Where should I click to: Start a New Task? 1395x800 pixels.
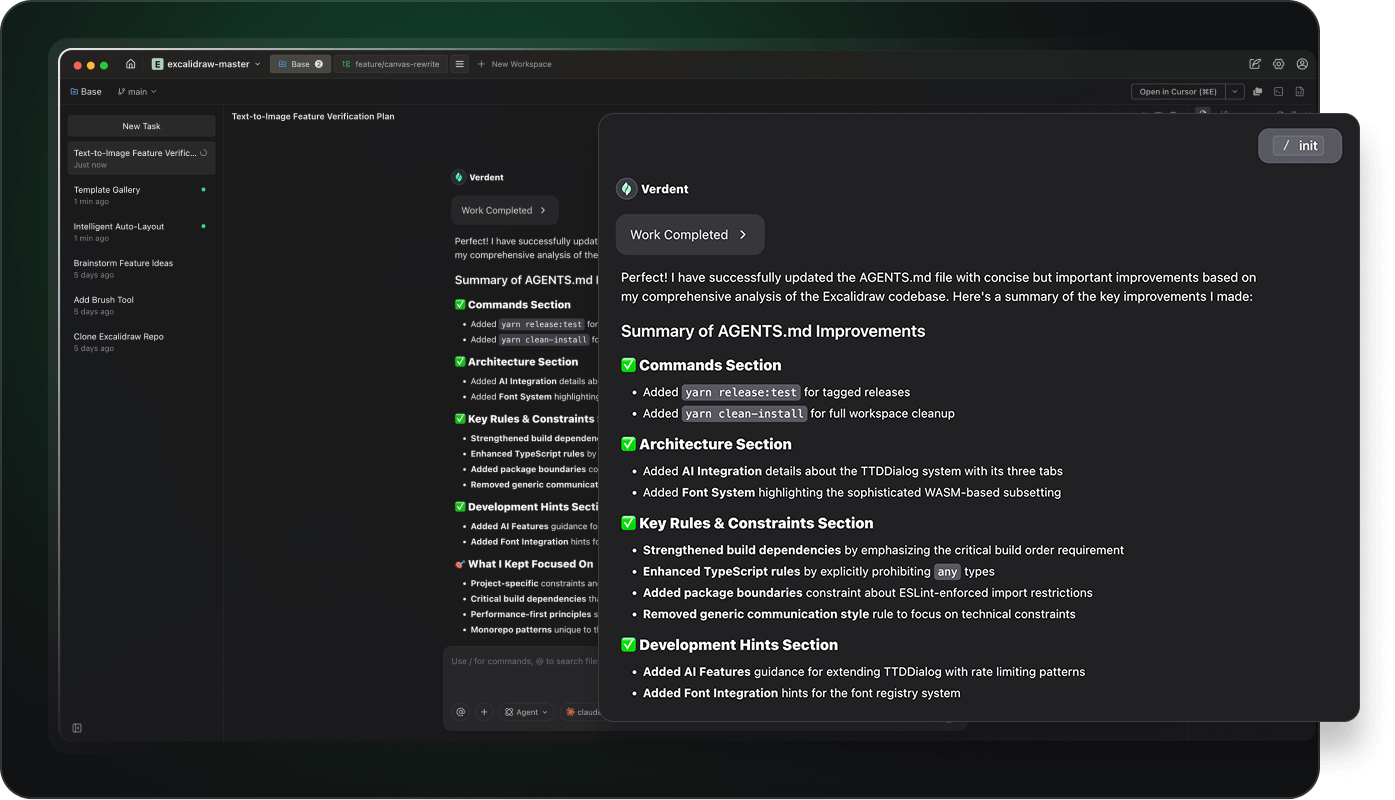[x=140, y=125]
